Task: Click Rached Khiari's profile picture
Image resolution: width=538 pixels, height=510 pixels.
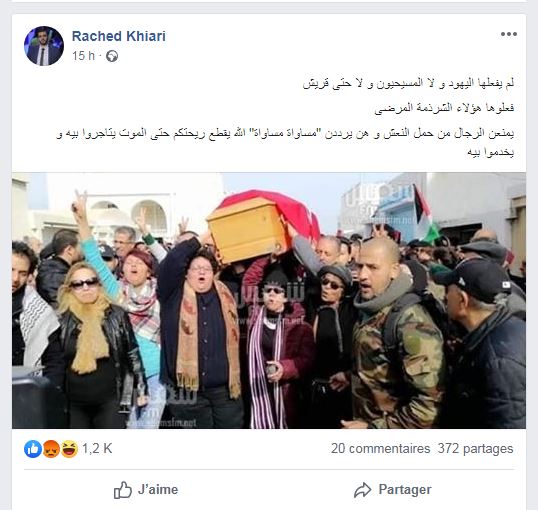Action: (x=44, y=46)
